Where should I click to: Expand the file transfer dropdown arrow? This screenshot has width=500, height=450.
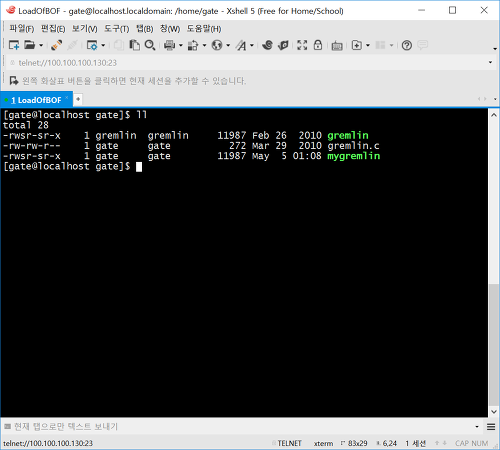pyautogui.click(x=204, y=45)
